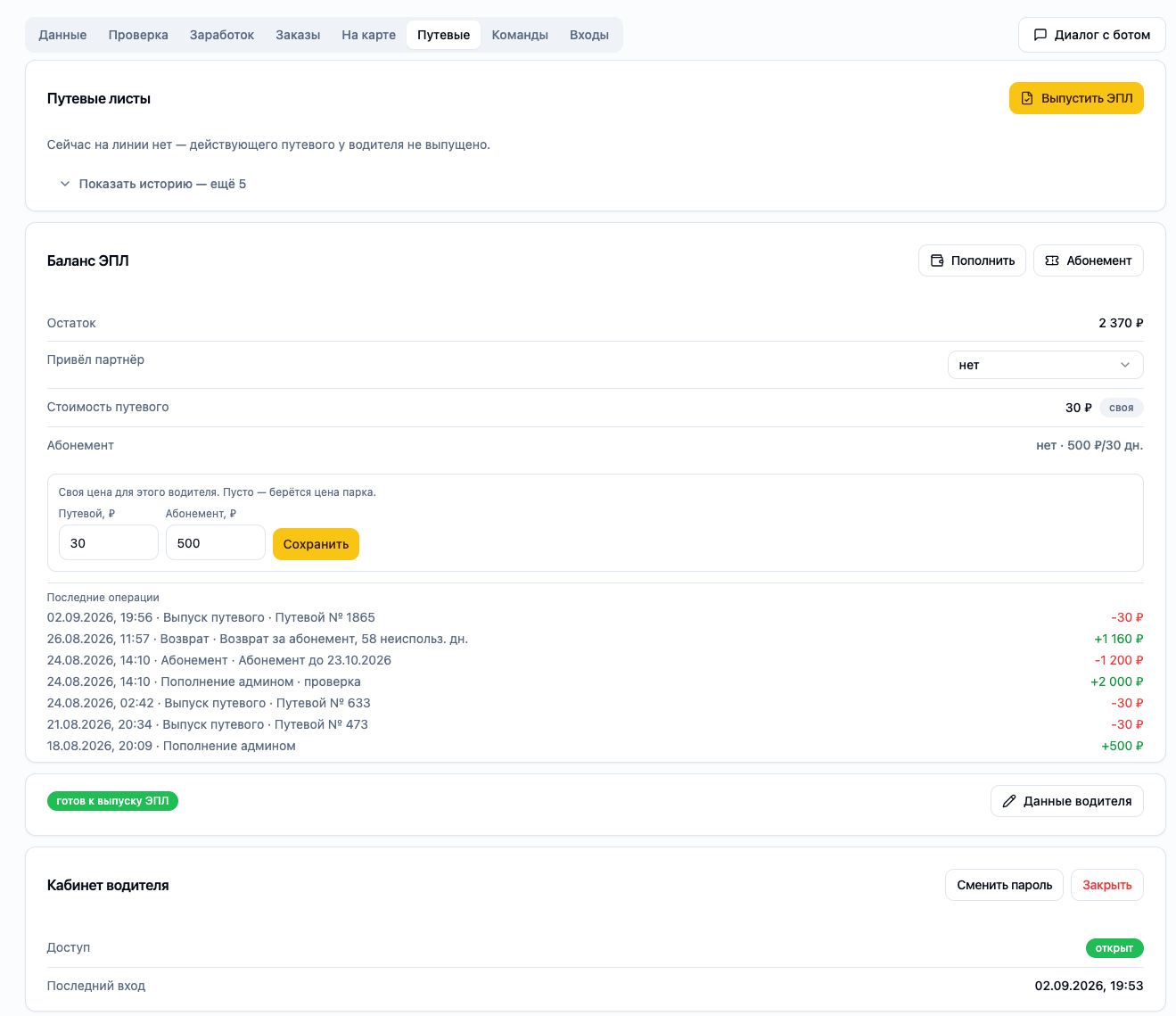Click the Путевой price input field
Screen dimensions: 1176x1016
pos(108,542)
